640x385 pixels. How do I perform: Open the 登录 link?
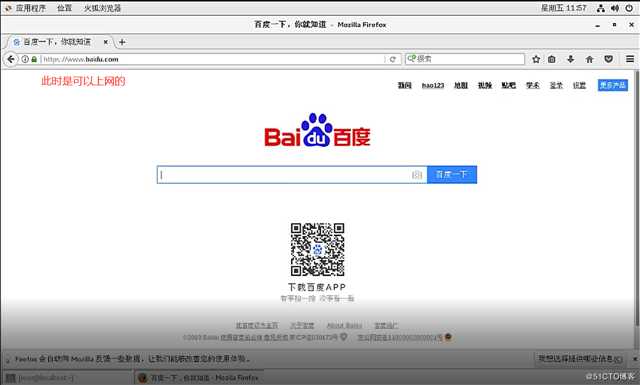pos(556,85)
